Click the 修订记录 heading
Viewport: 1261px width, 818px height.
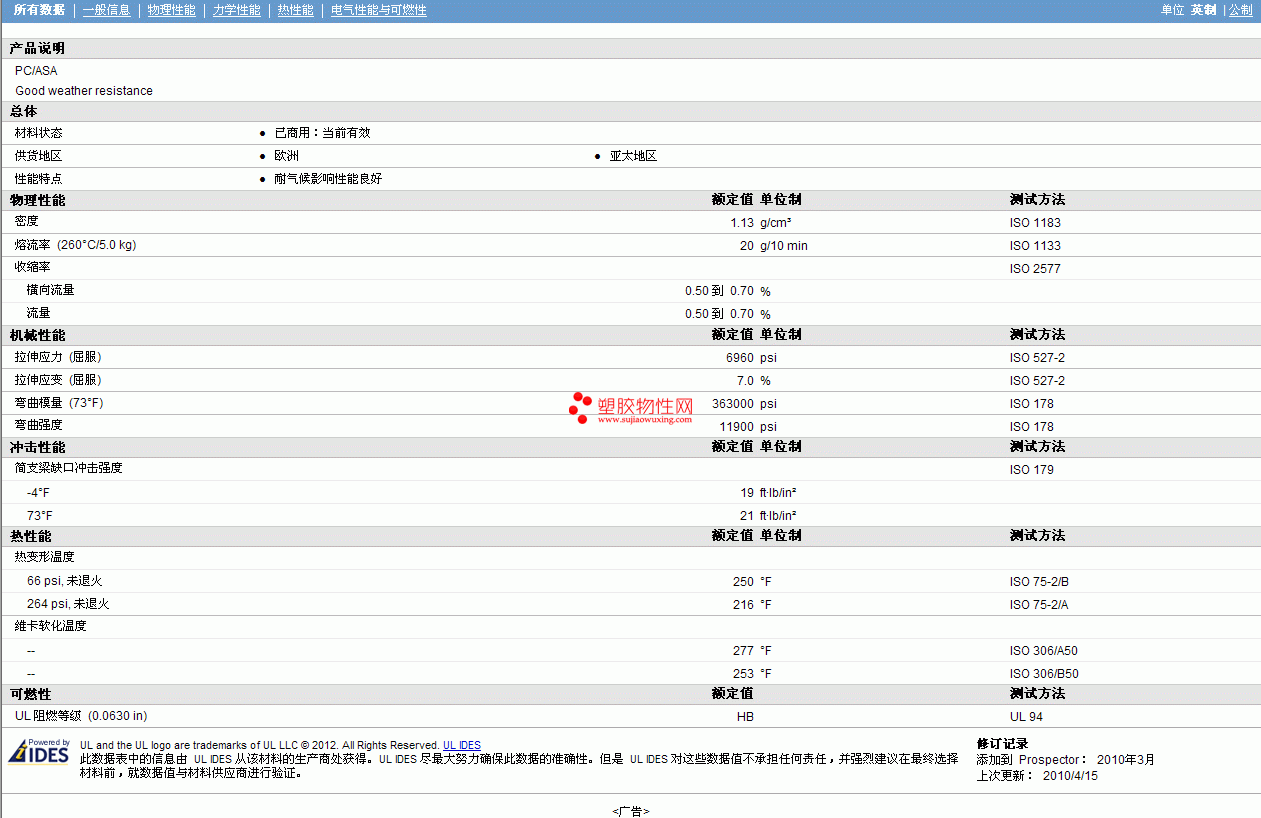(1002, 744)
